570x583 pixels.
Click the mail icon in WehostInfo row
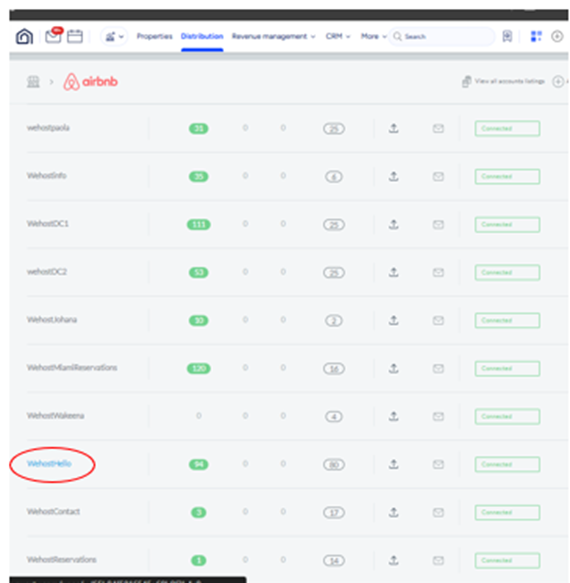438,177
